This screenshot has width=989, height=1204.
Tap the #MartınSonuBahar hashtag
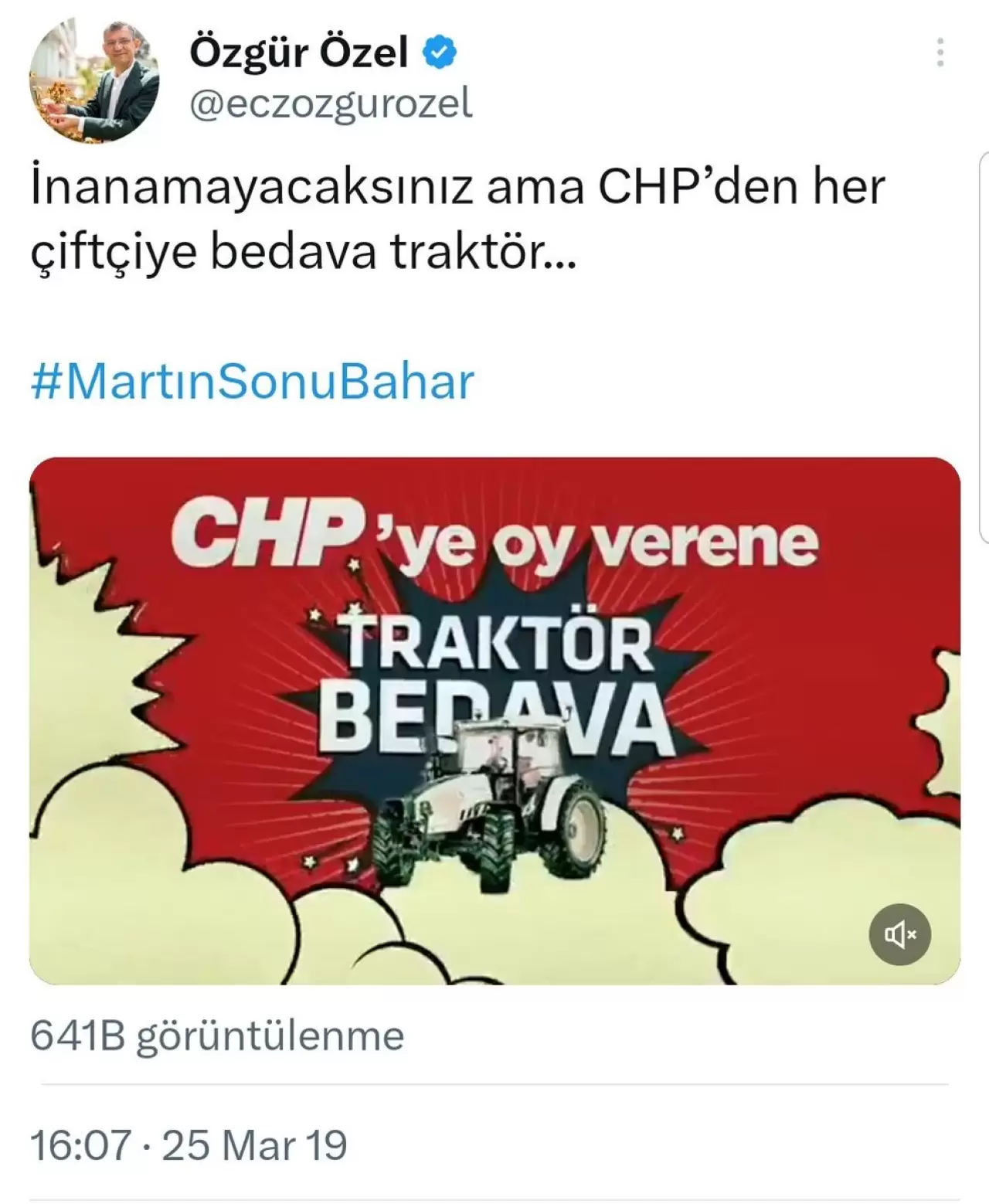[252, 382]
